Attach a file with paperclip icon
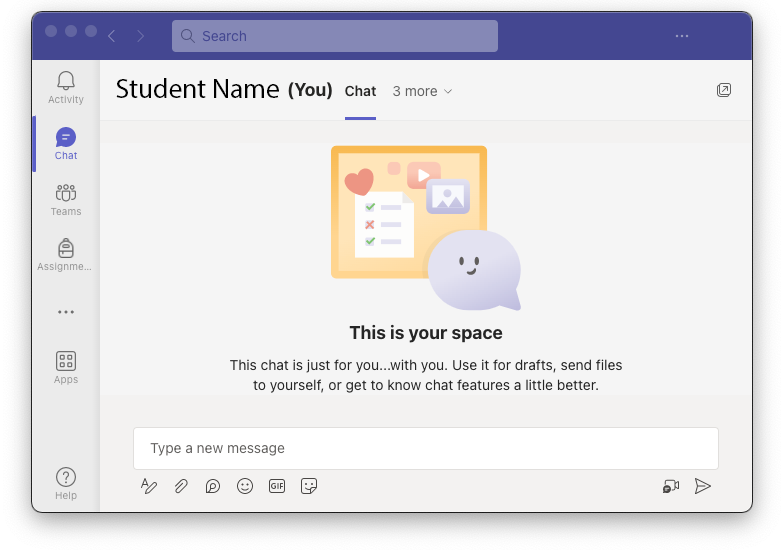 click(x=181, y=486)
